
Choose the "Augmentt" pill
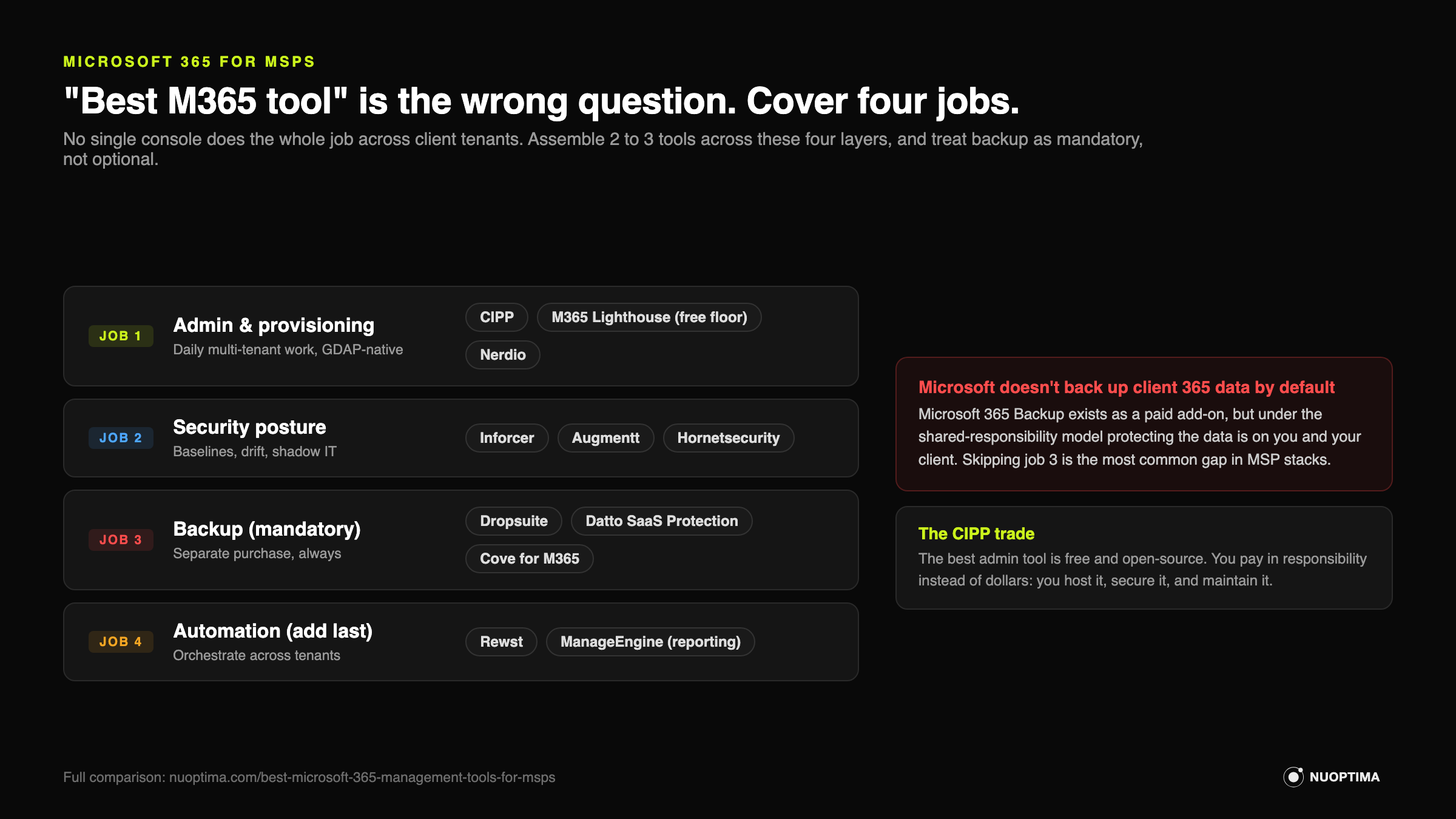click(x=605, y=438)
